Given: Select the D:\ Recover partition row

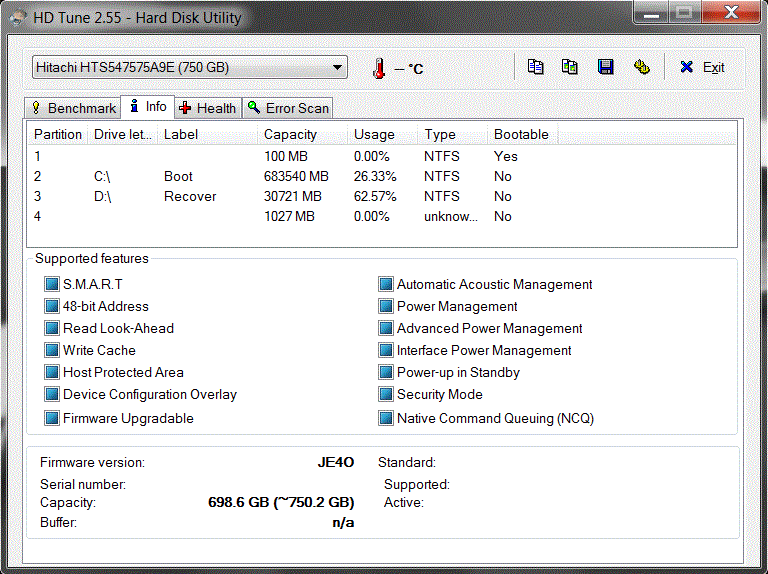Looking at the screenshot, I should 382,196.
